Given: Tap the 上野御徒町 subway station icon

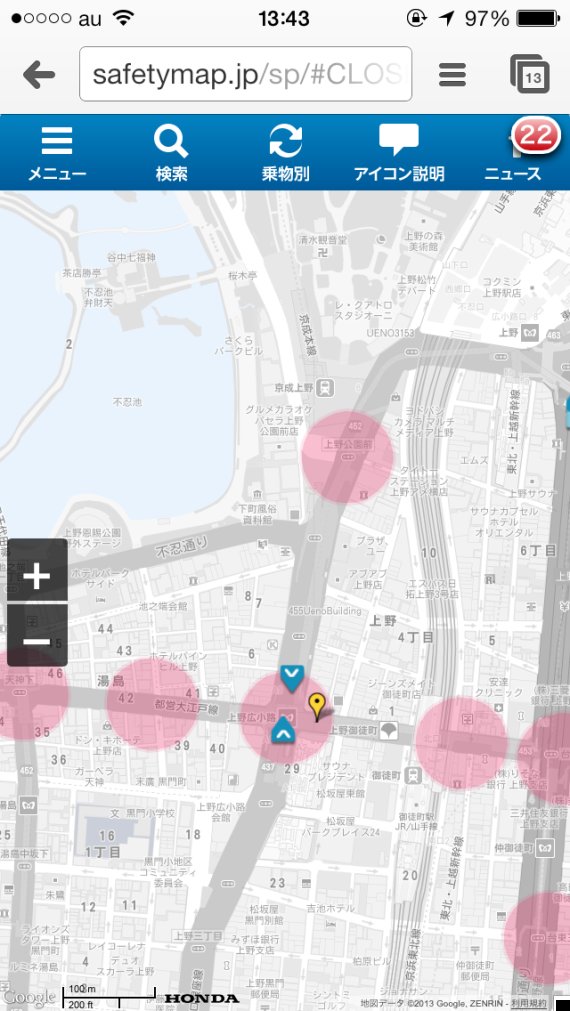Looking at the screenshot, I should click(x=389, y=731).
